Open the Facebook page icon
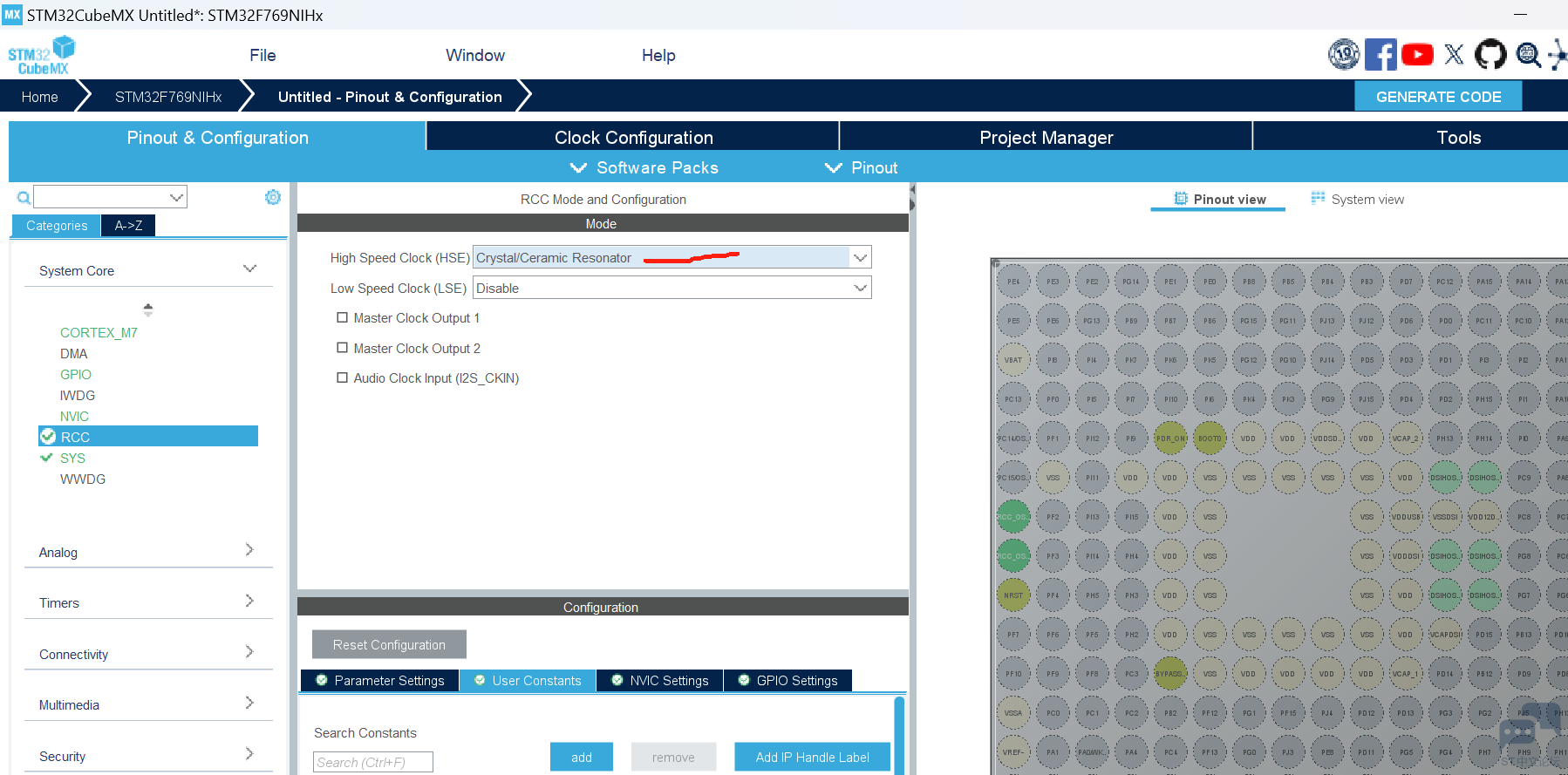This screenshot has width=1568, height=775. tap(1381, 55)
